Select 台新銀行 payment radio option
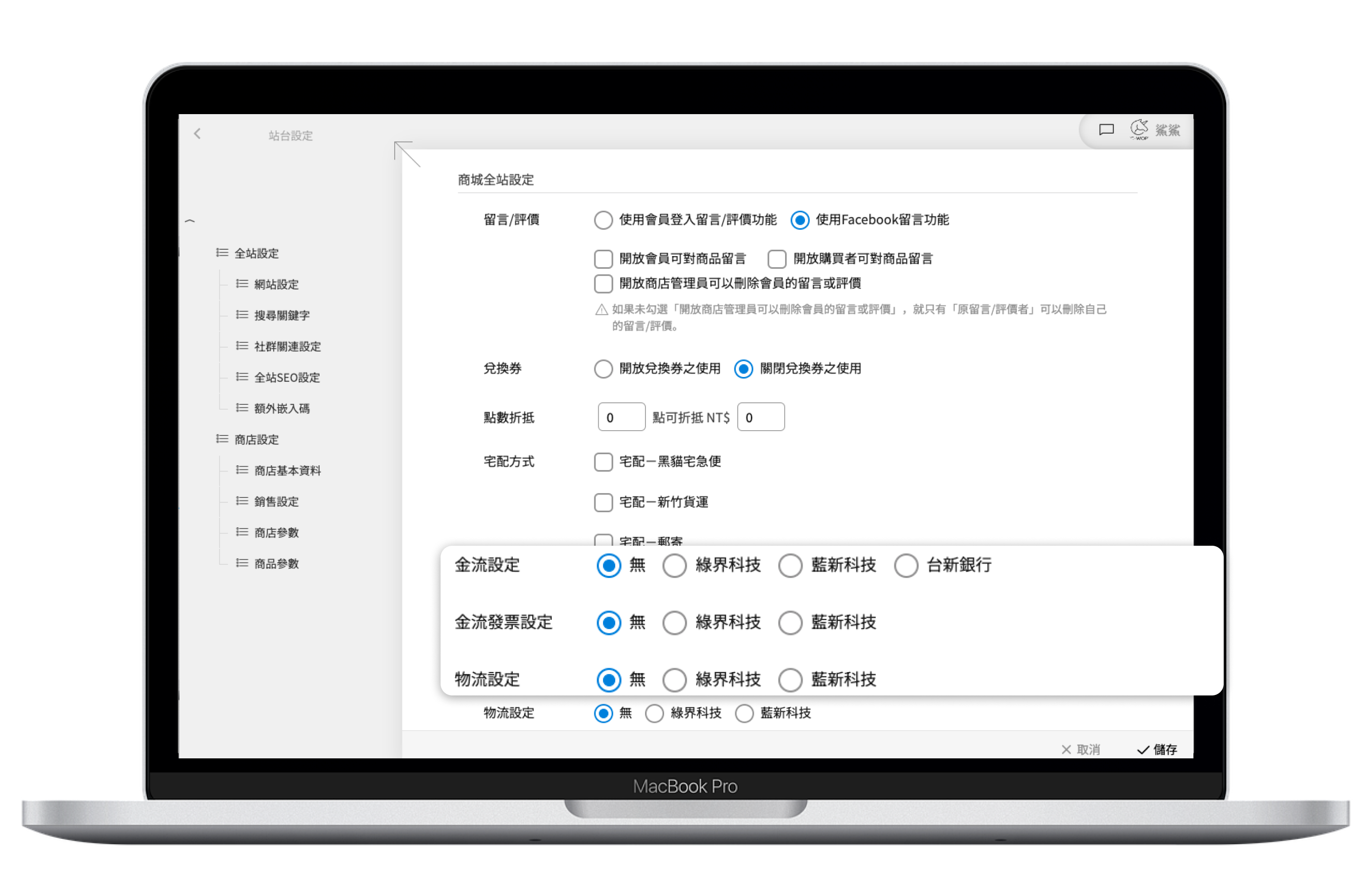1372x872 pixels. pos(906,566)
